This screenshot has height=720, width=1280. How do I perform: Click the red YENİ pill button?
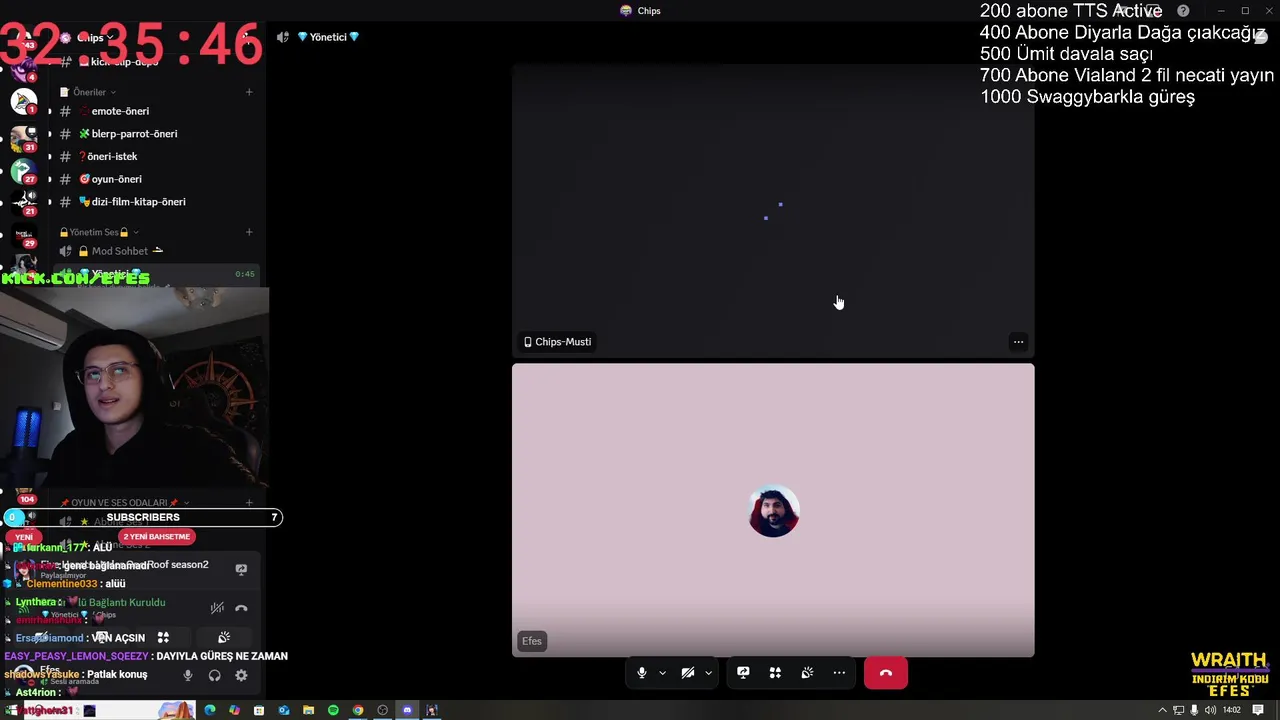click(x=24, y=537)
